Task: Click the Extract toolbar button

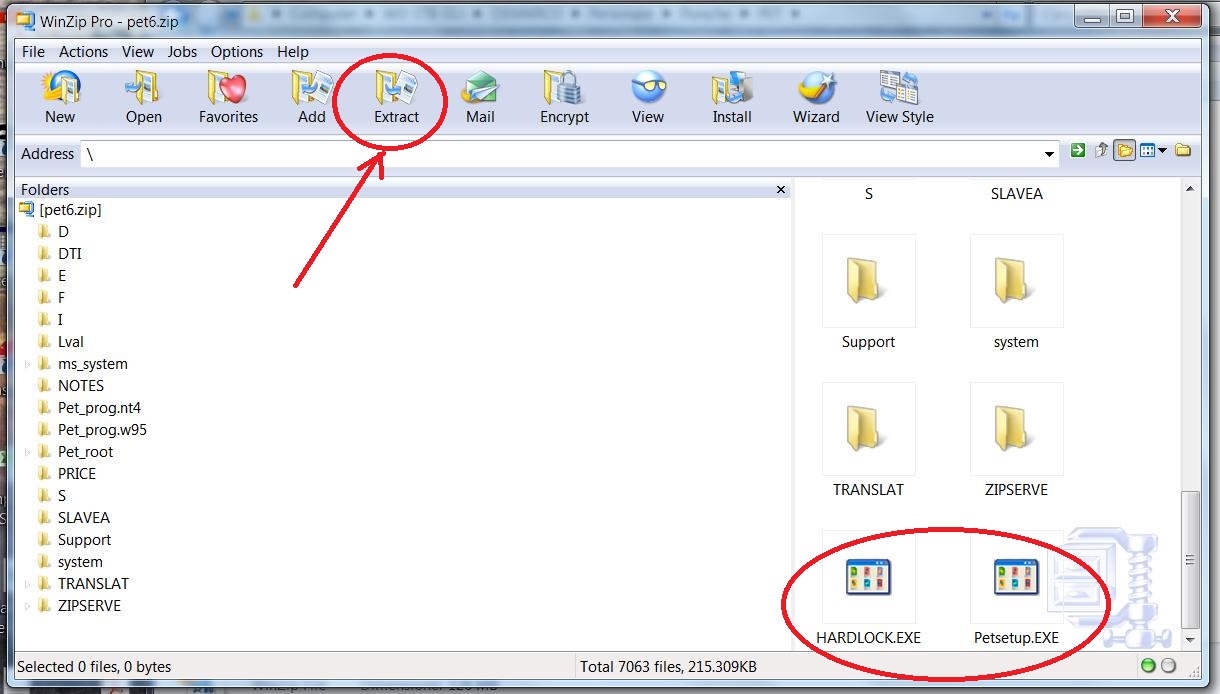Action: [396, 97]
